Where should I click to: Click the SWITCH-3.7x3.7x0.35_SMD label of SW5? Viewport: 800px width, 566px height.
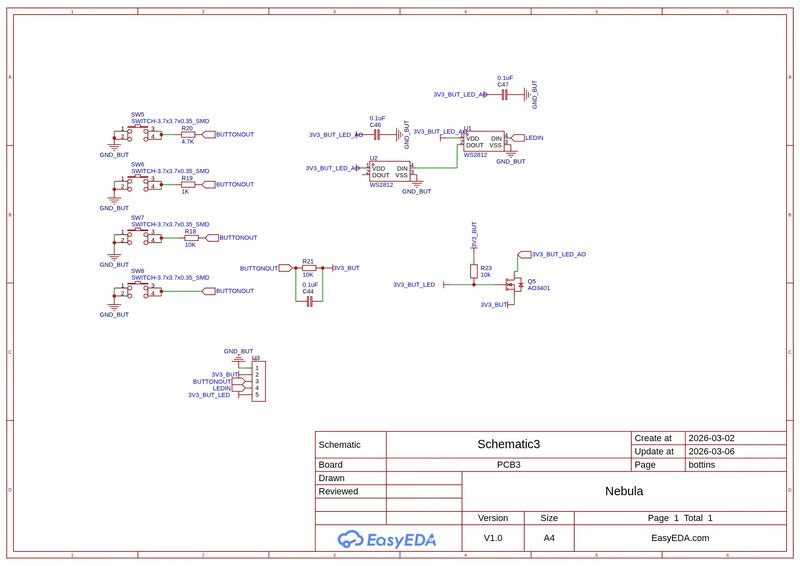[x=170, y=121]
